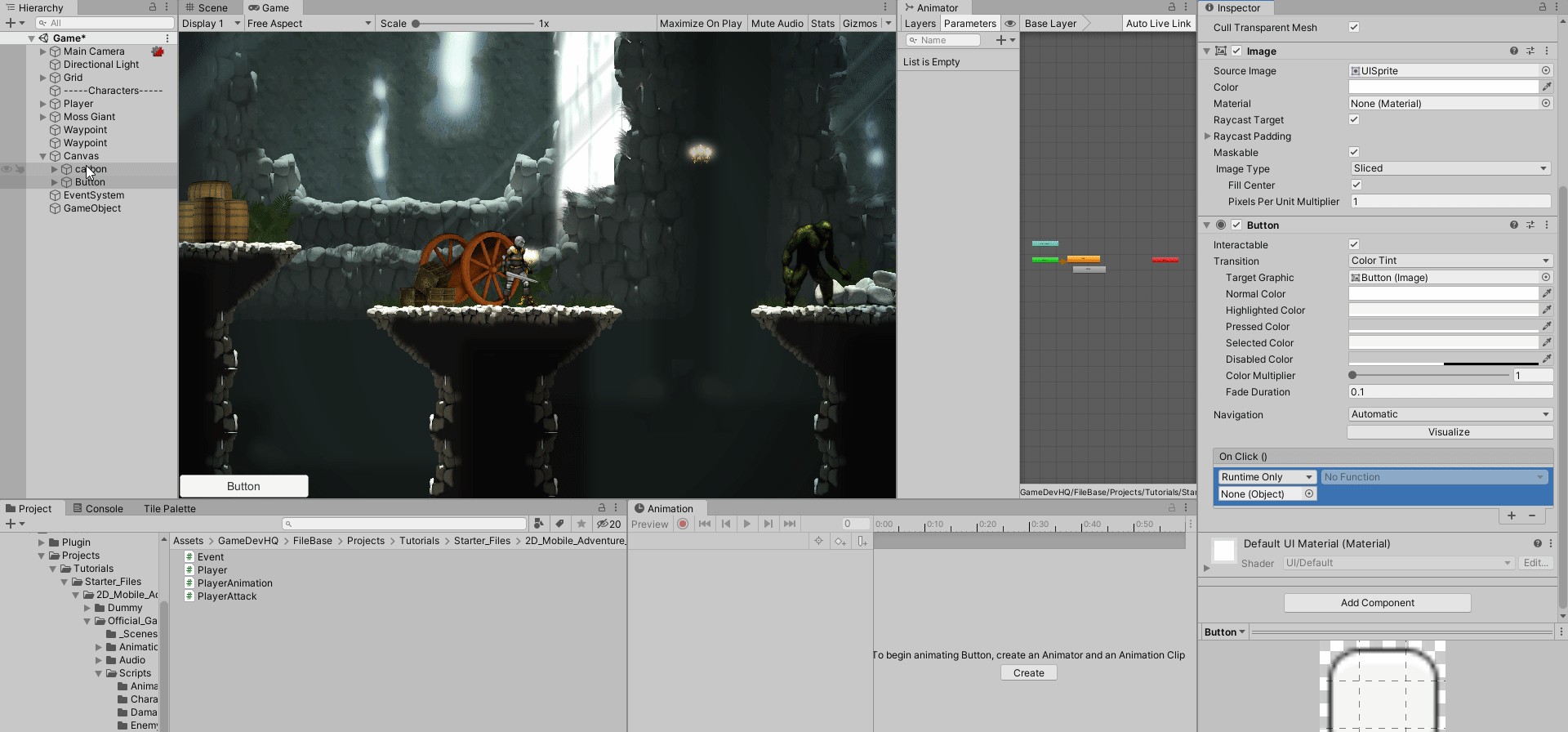
Task: Click the Preview button in Animation
Action: coord(650,524)
